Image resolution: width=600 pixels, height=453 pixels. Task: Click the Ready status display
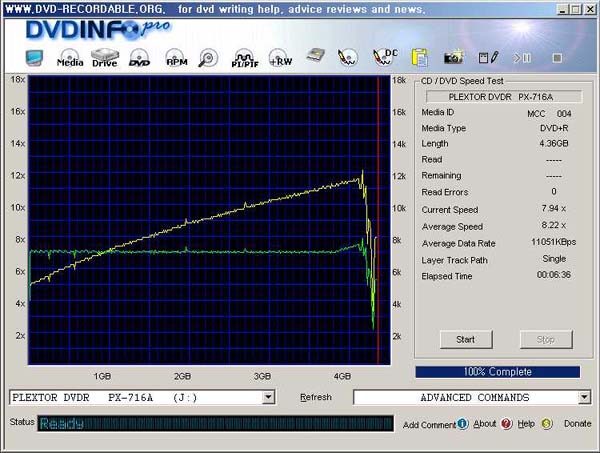(215, 424)
